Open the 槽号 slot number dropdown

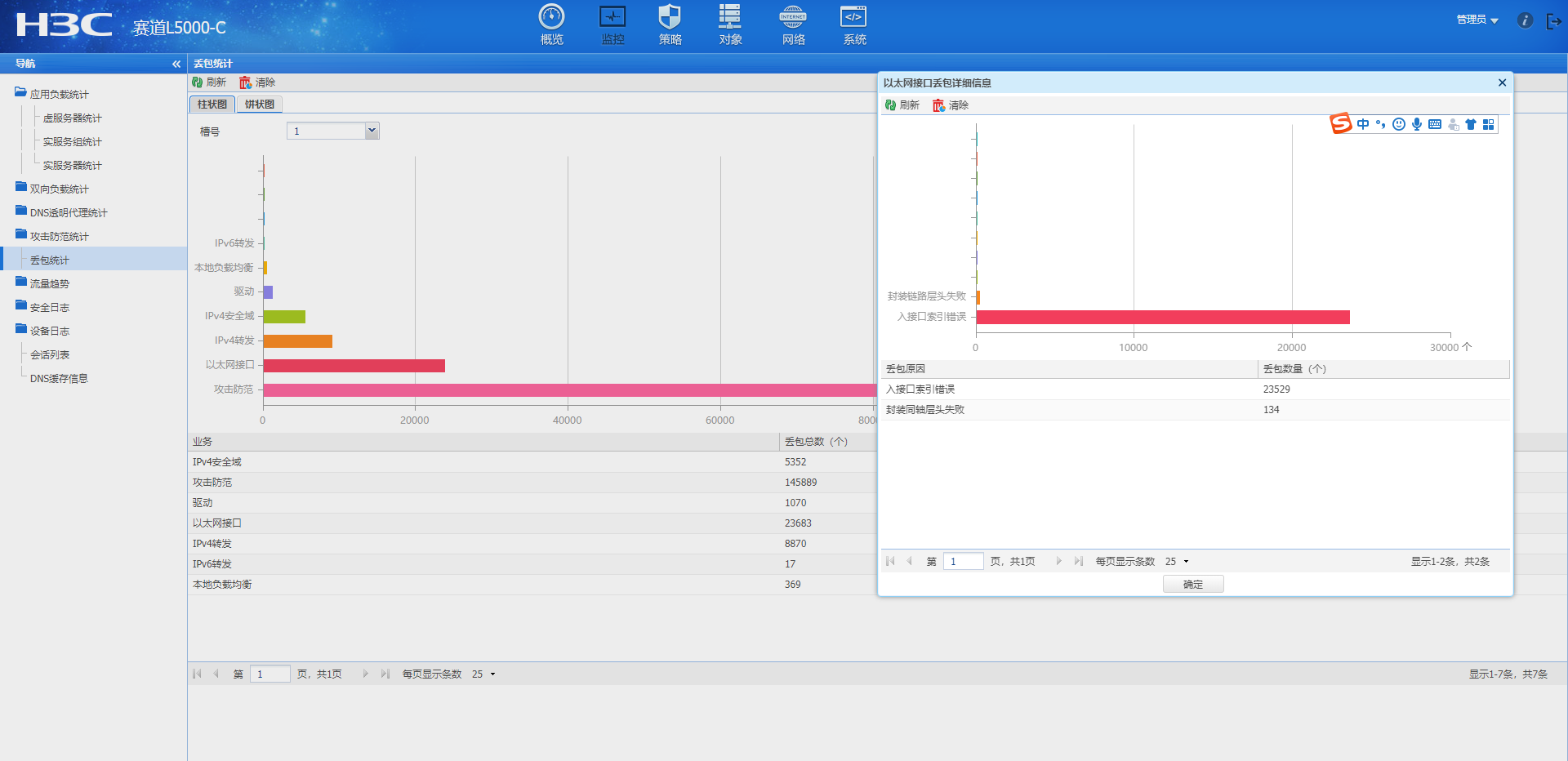point(372,131)
